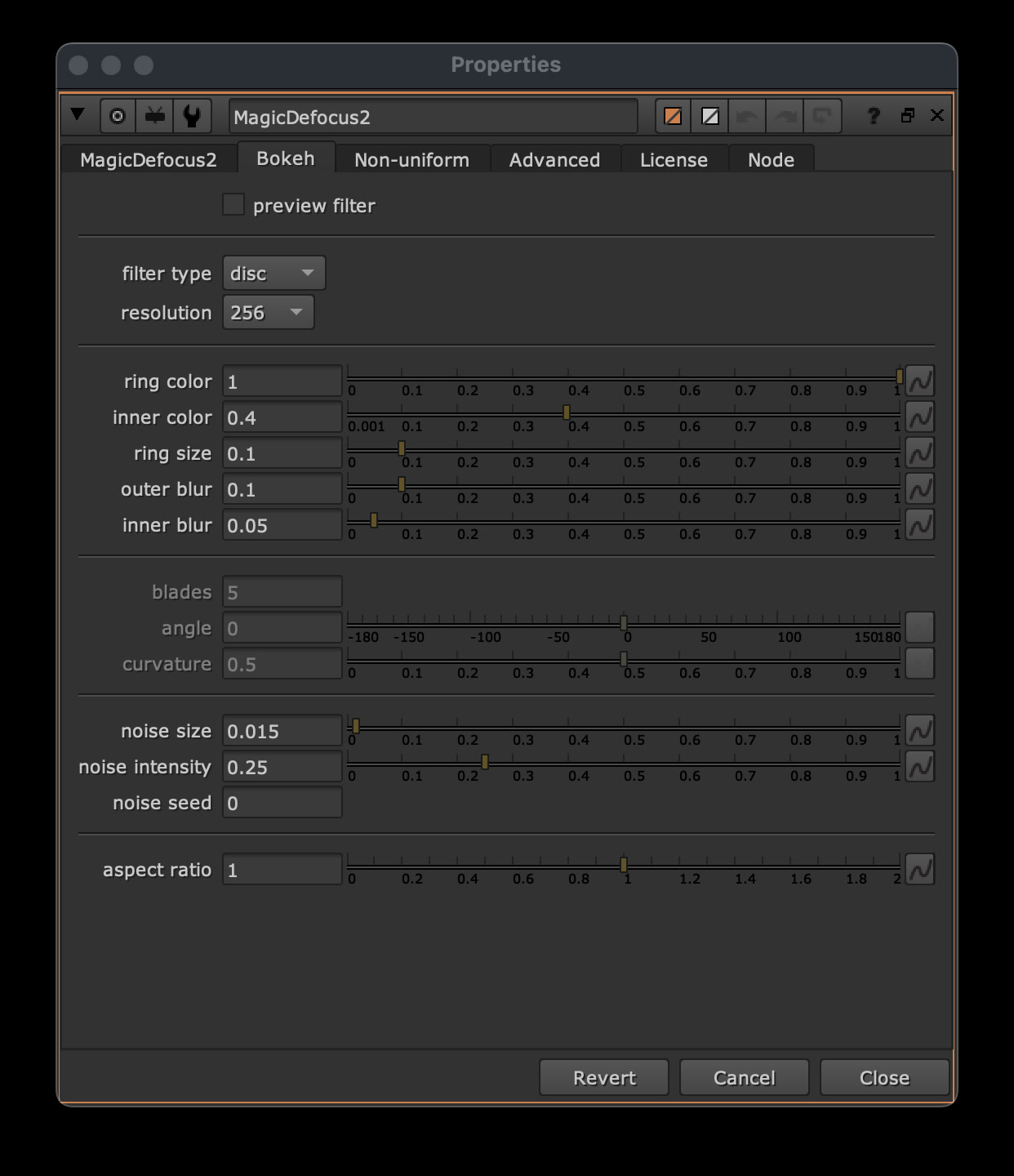Open the curve editor for aspect ratio

(919, 869)
